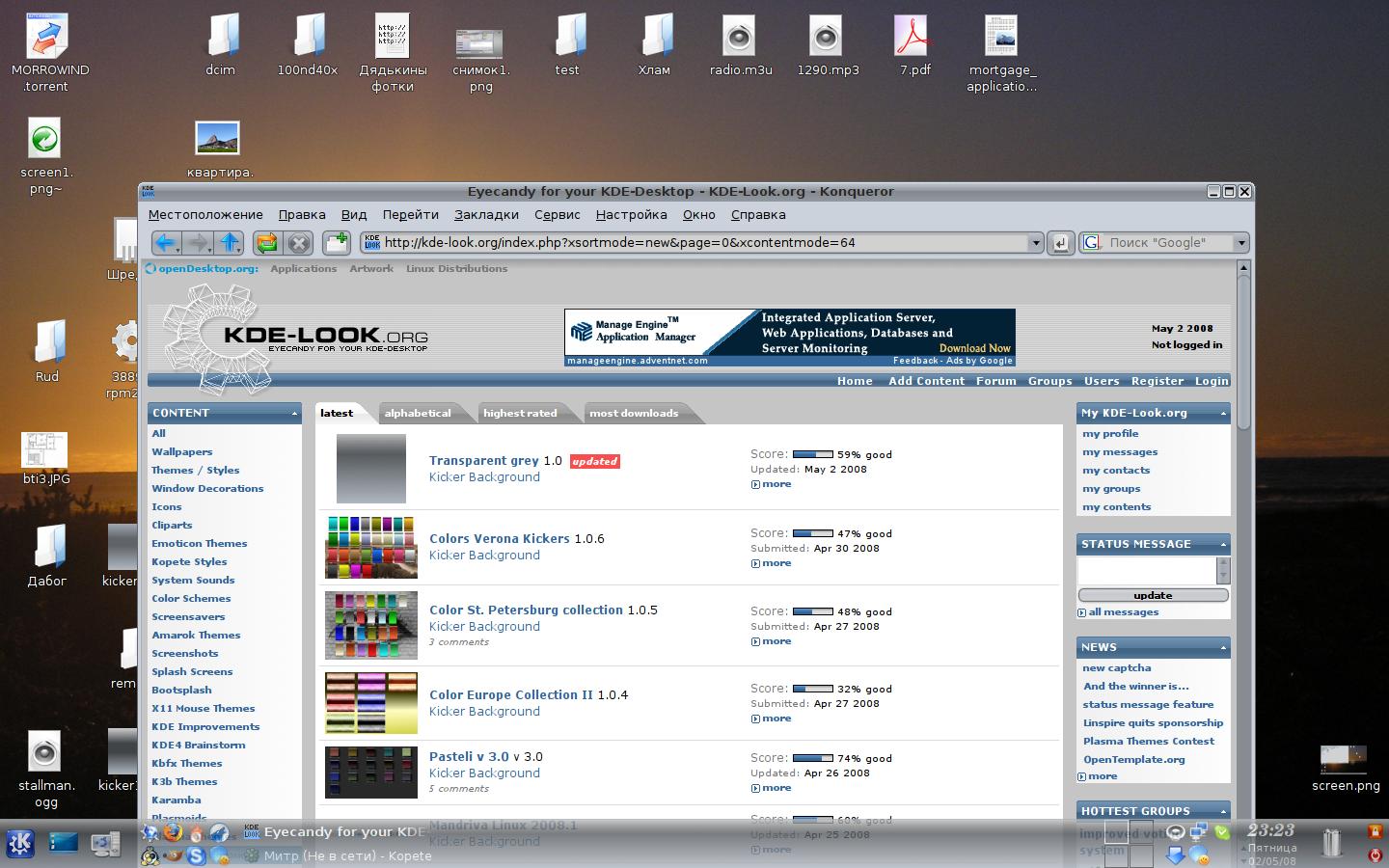Click the Transparent grey score bar
1389x868 pixels.
coord(813,454)
